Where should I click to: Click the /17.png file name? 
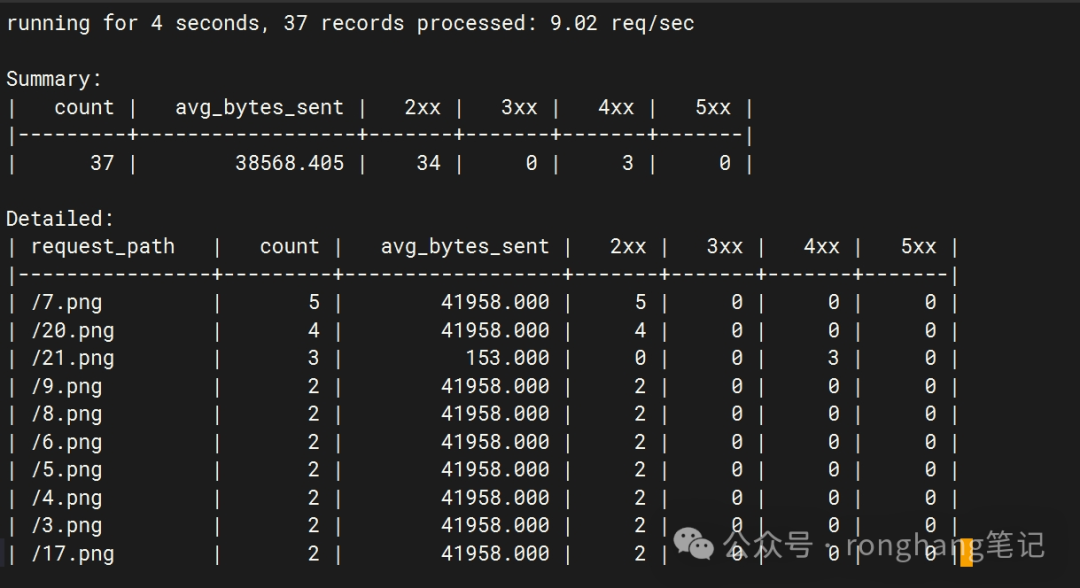point(73,553)
